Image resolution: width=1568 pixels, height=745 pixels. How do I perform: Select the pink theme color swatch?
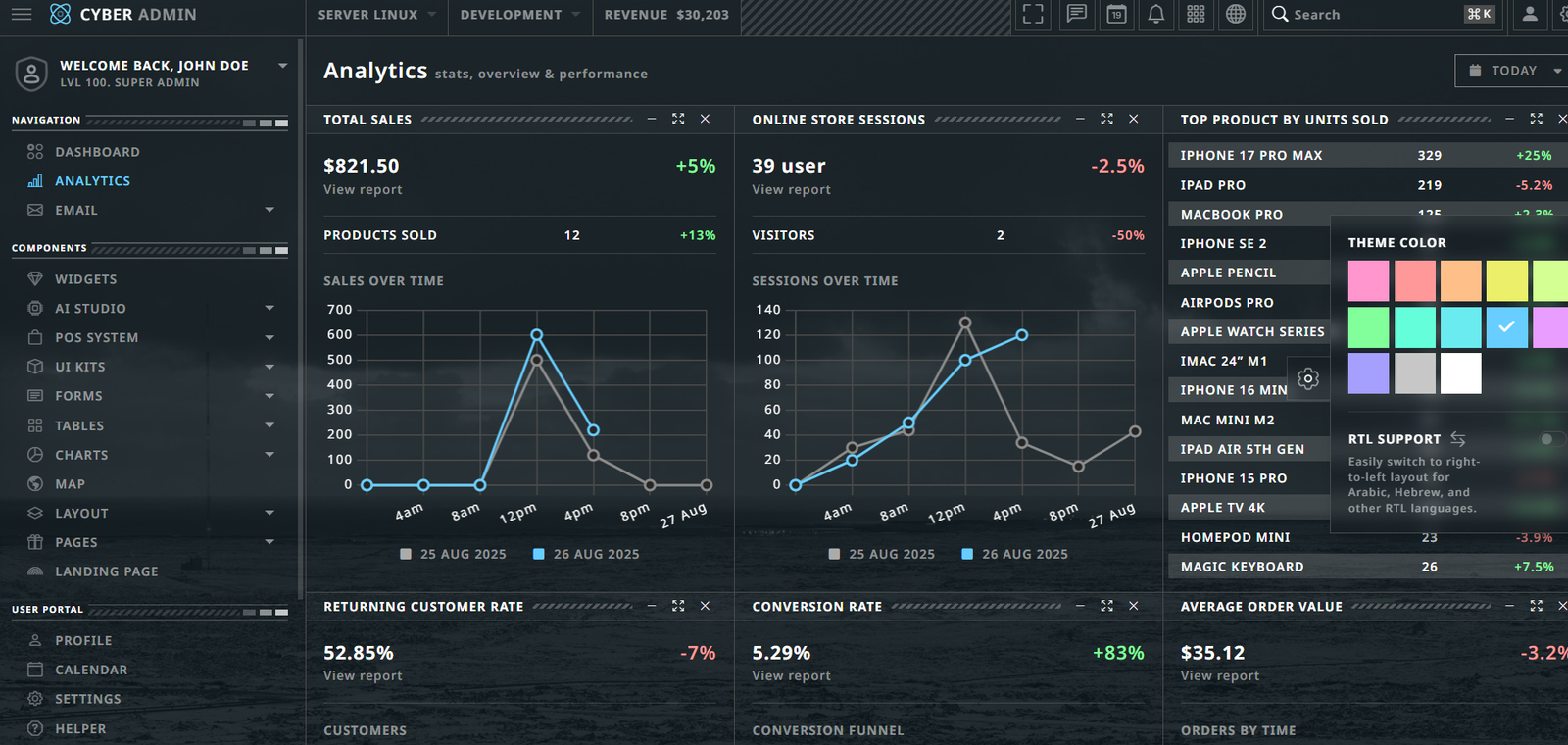coord(1368,281)
